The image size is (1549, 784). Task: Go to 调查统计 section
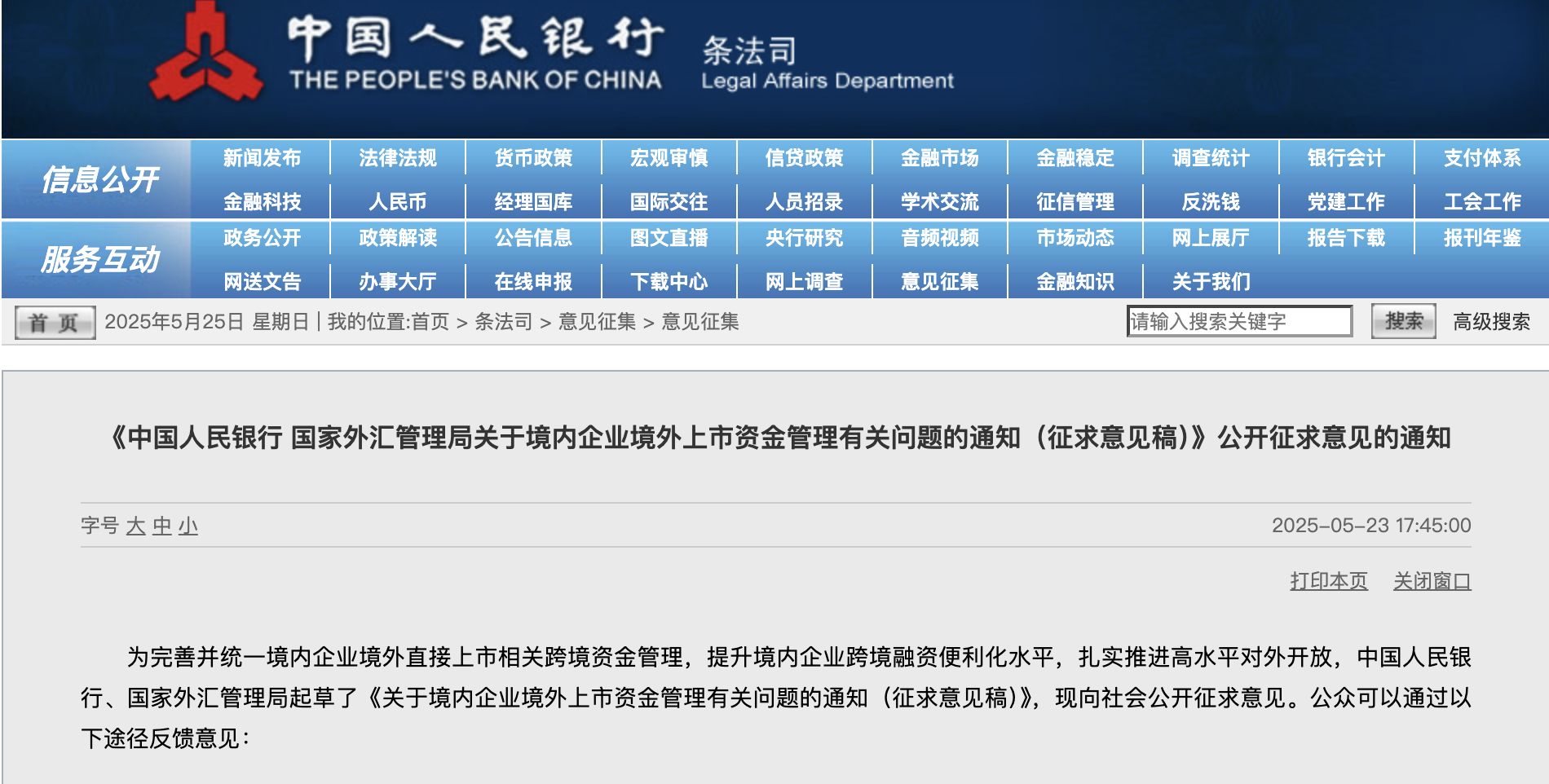(x=1211, y=158)
